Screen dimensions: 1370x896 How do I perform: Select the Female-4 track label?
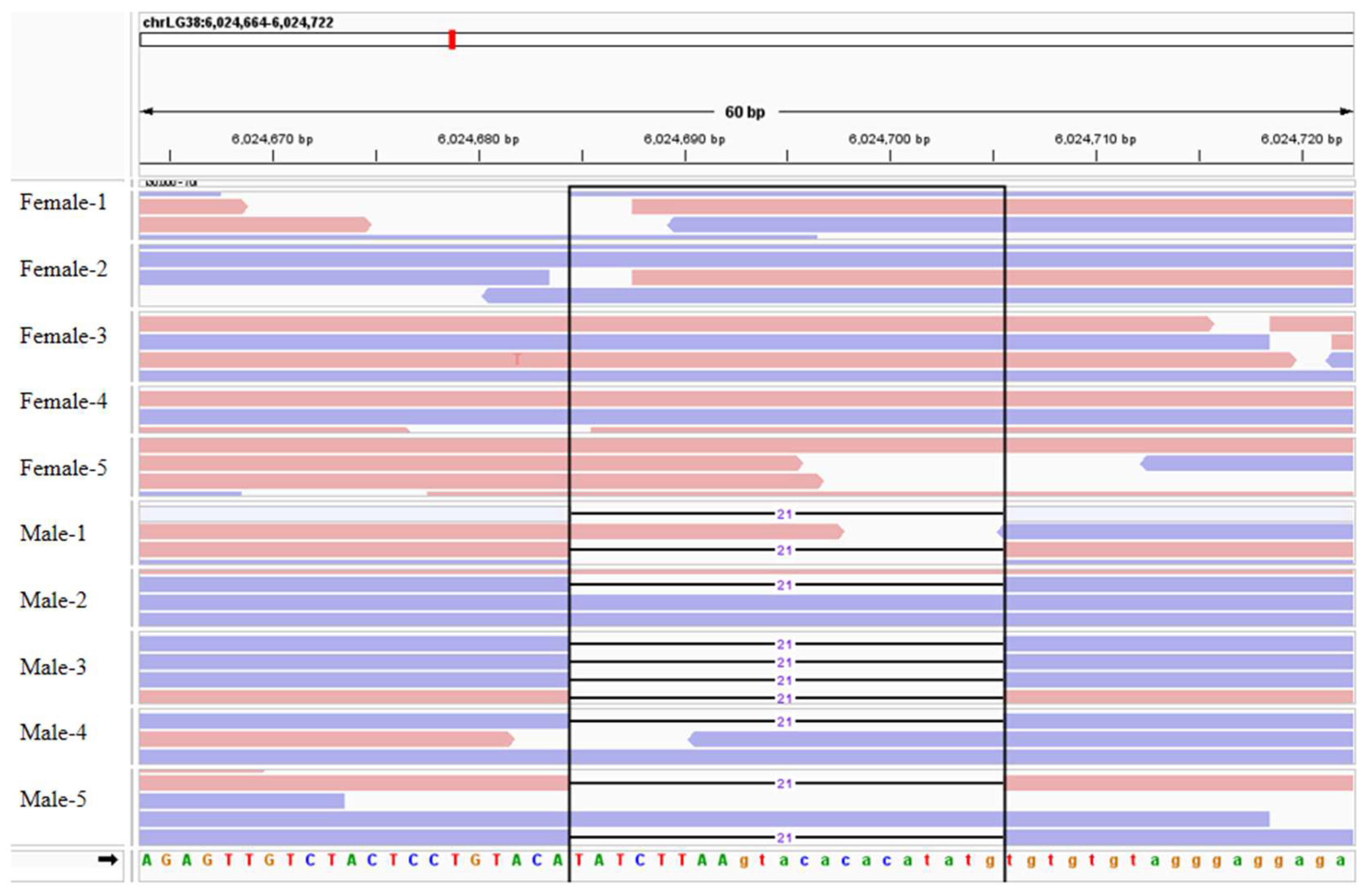[63, 401]
